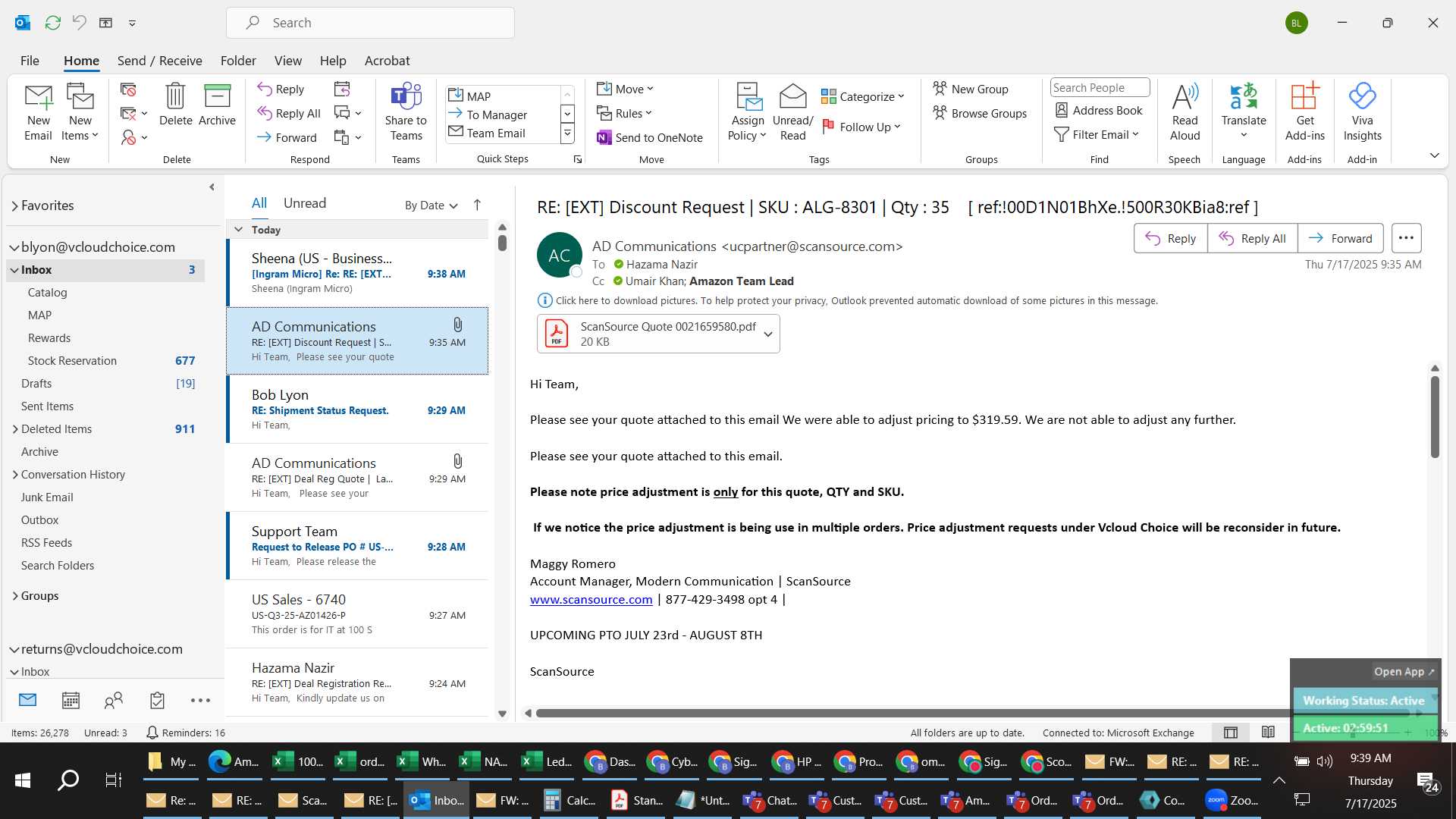
Task: Open Tasks view in navigation bar
Action: 157,700
